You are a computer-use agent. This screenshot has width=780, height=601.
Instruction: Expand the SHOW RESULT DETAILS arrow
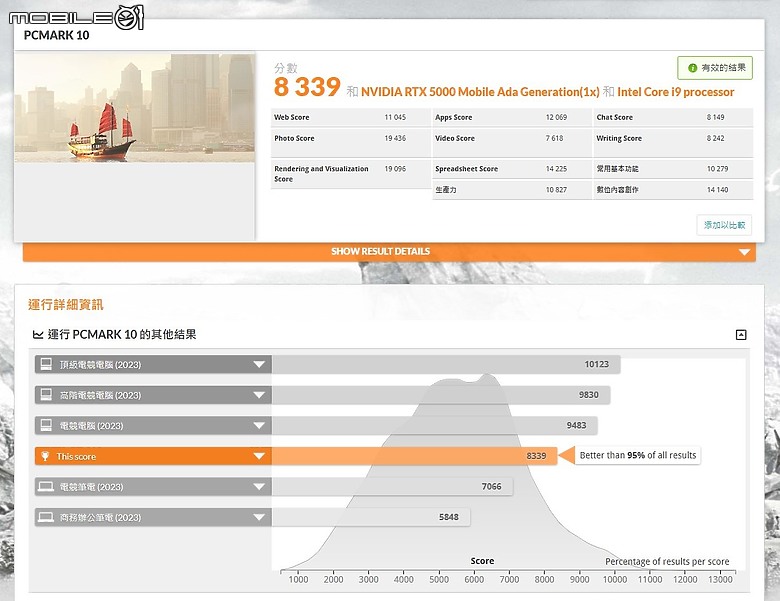pyautogui.click(x=744, y=252)
